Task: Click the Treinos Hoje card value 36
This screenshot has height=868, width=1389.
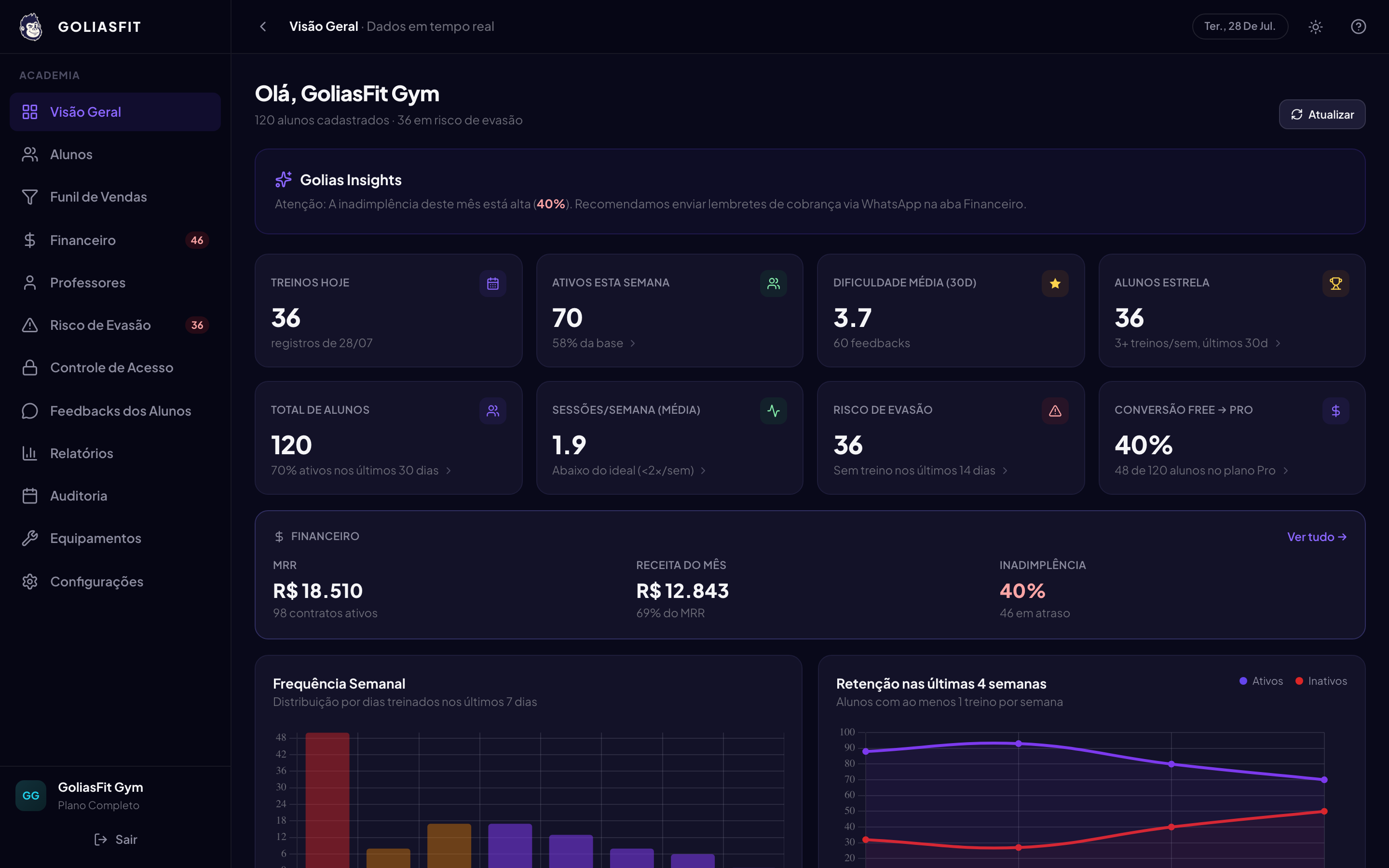Action: [286, 317]
